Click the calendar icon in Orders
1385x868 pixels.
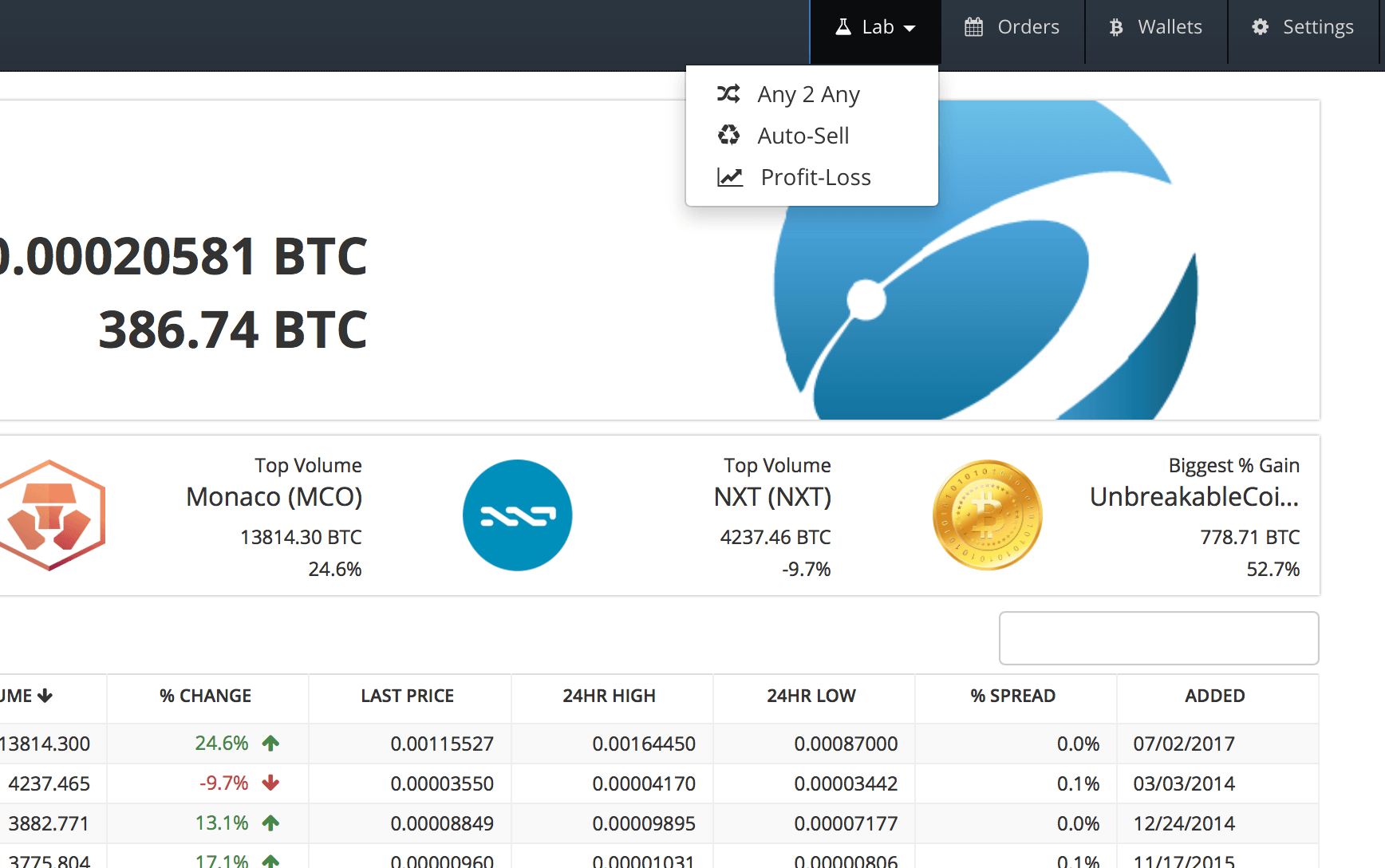973,27
